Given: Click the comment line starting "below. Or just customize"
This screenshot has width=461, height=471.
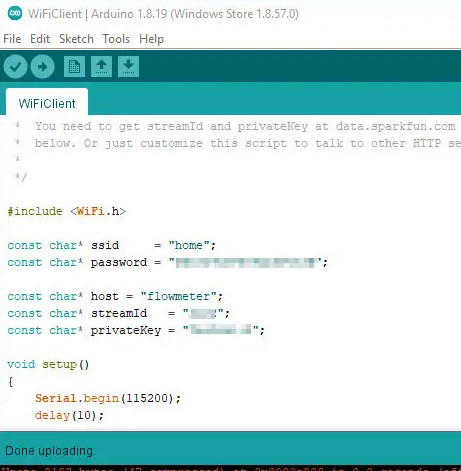Looking at the screenshot, I should (x=238, y=143).
